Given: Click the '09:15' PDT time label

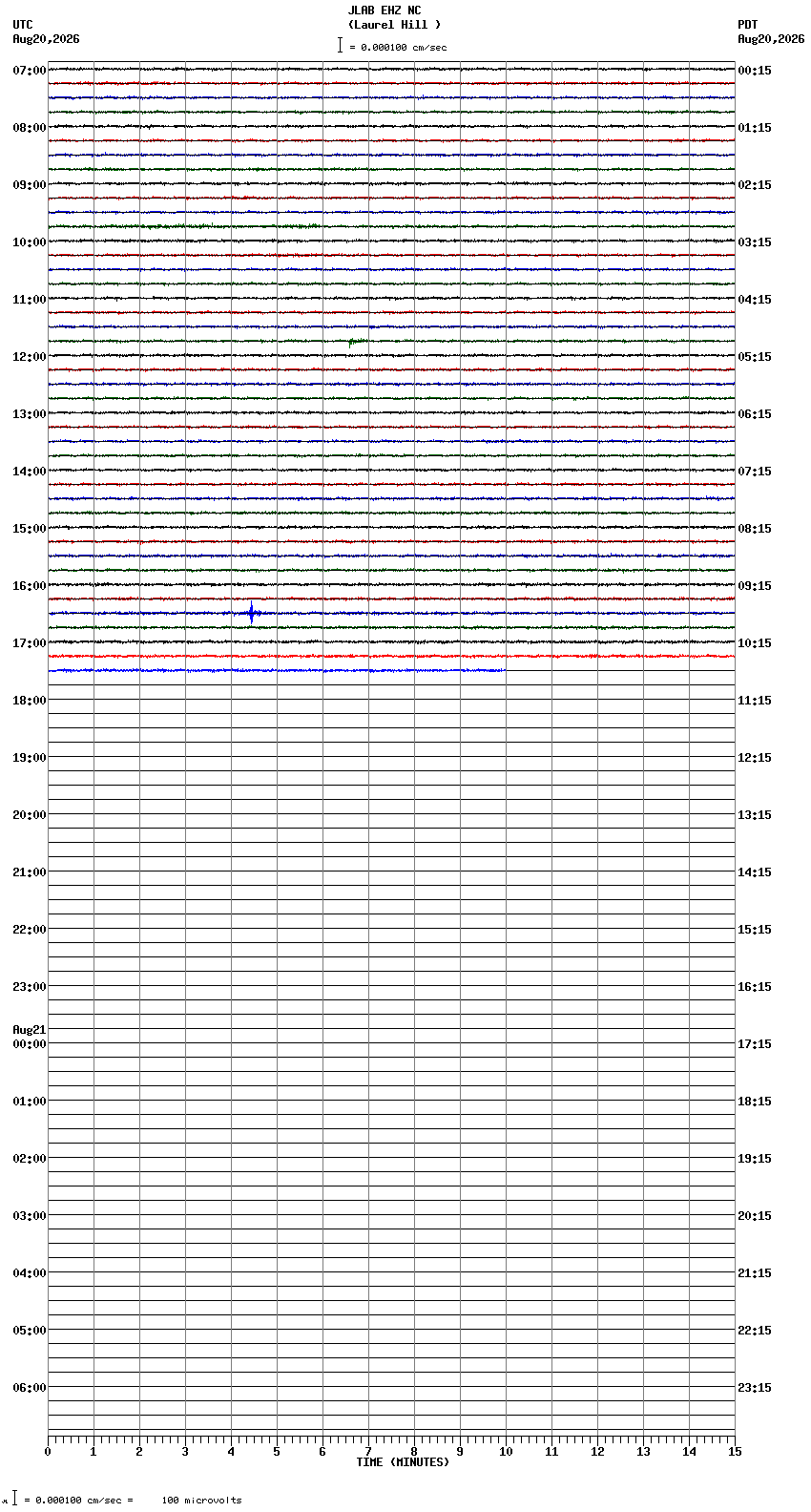Looking at the screenshot, I should point(755,586).
